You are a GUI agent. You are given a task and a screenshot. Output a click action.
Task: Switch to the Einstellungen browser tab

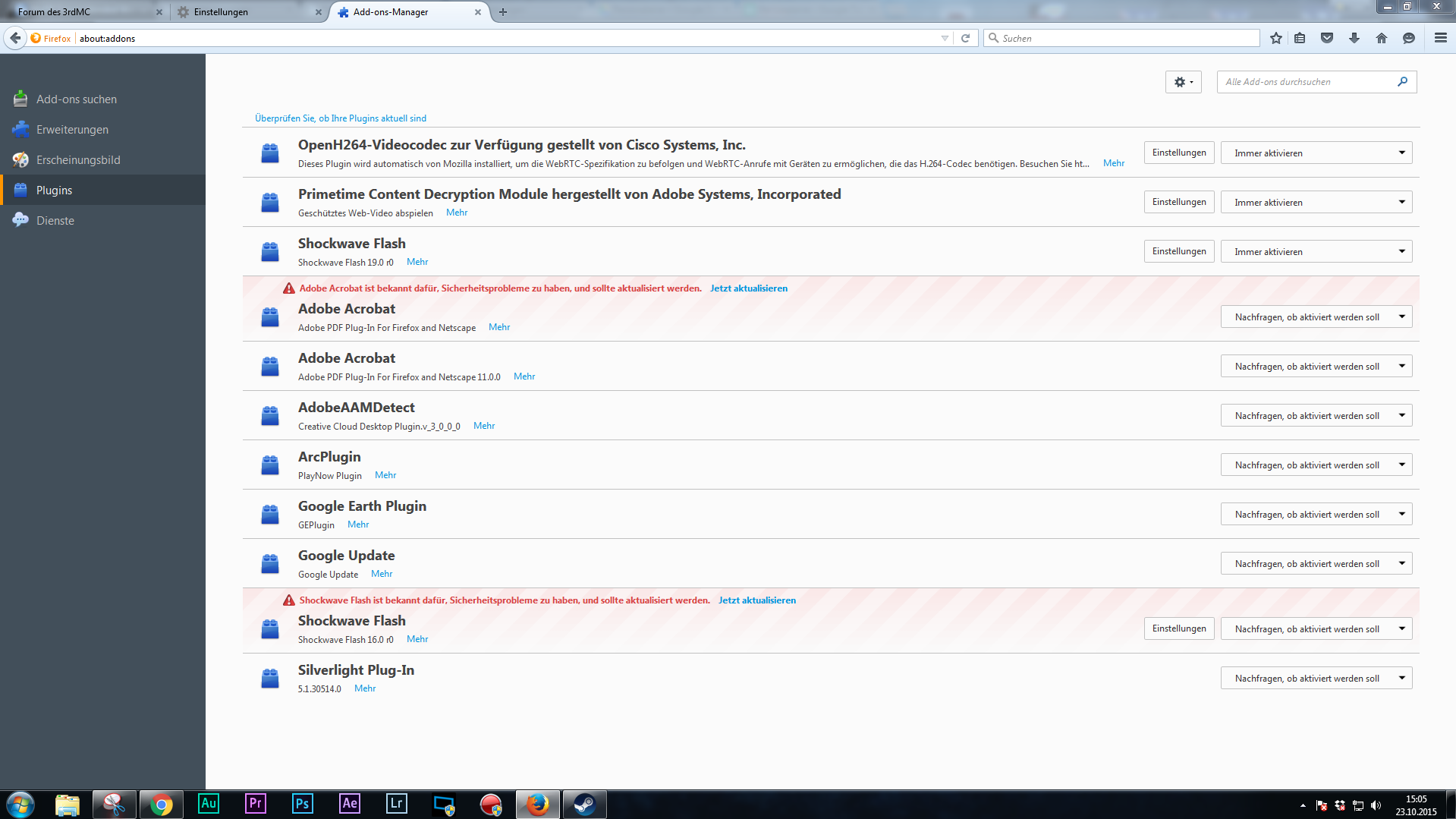tap(249, 12)
